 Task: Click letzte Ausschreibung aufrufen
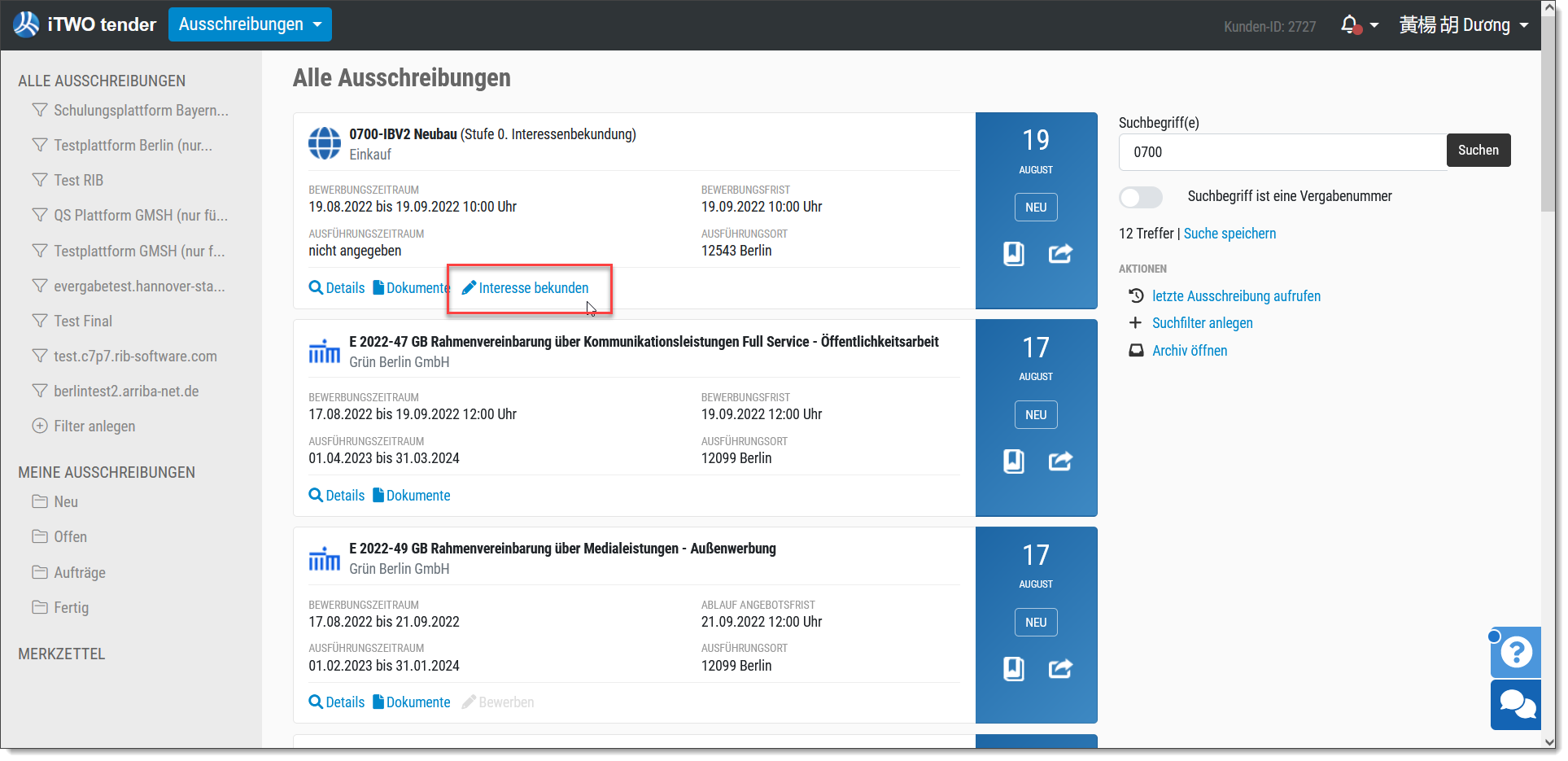coord(1236,296)
